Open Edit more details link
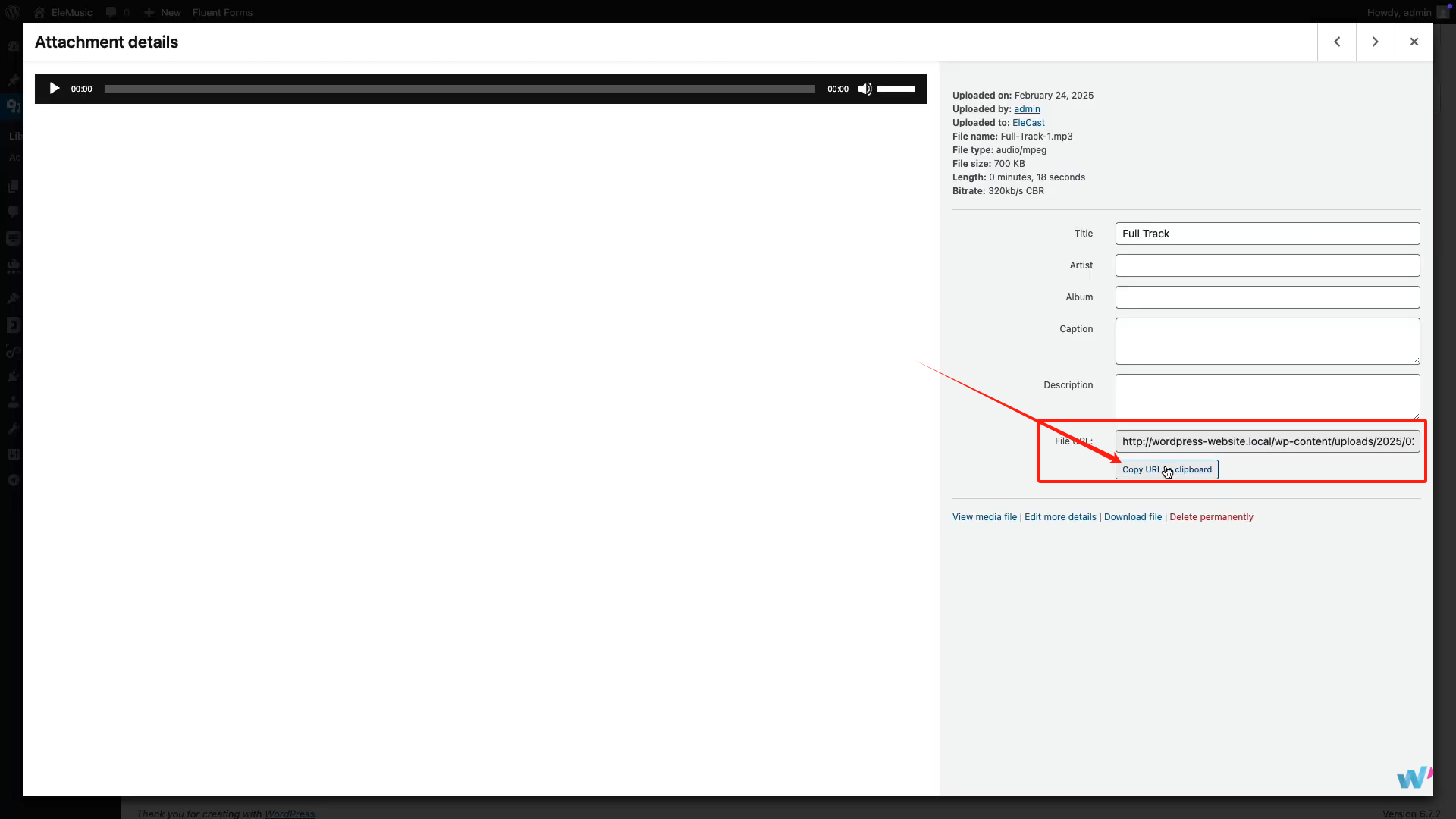This screenshot has height=819, width=1456. point(1060,517)
